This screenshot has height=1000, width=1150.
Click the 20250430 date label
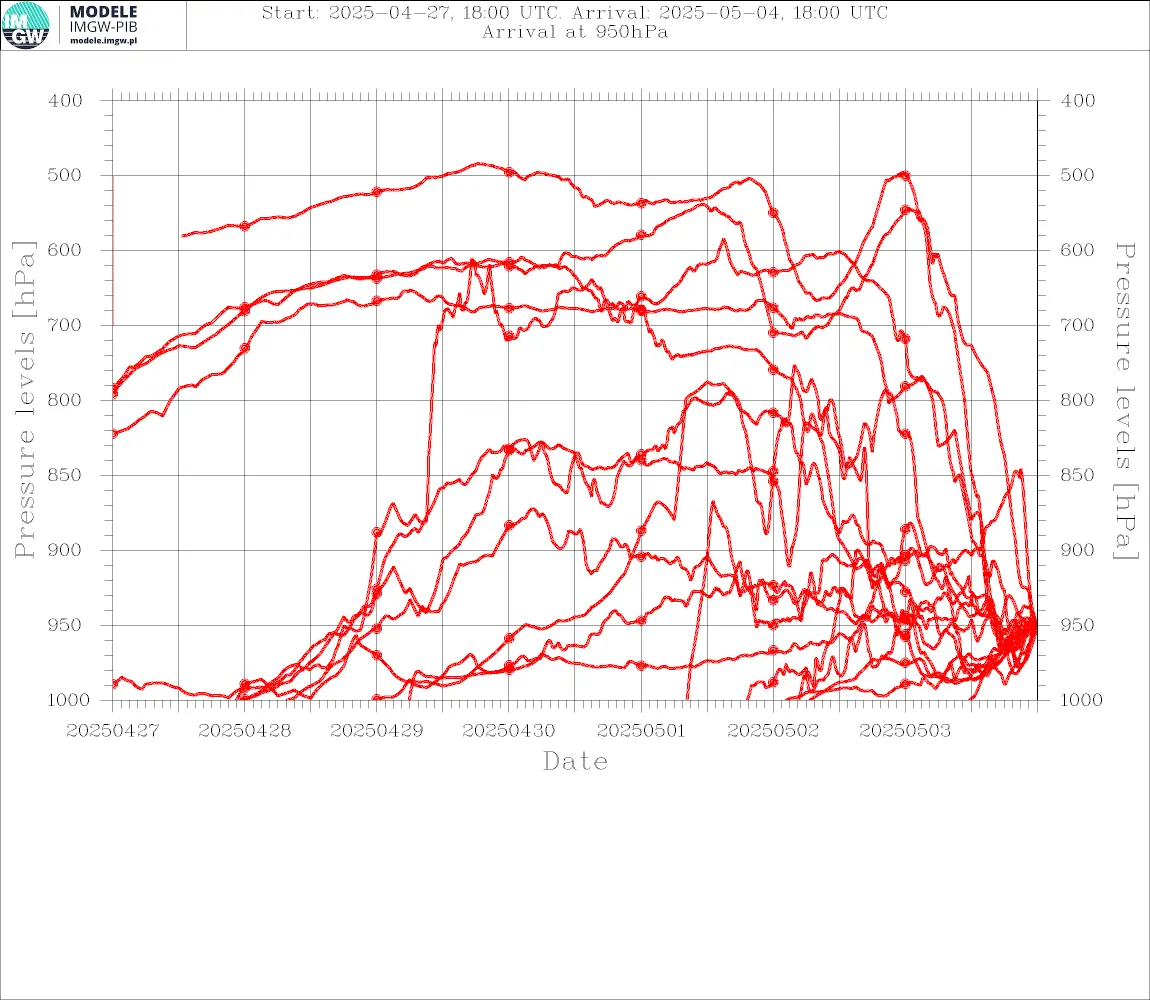[x=509, y=731]
